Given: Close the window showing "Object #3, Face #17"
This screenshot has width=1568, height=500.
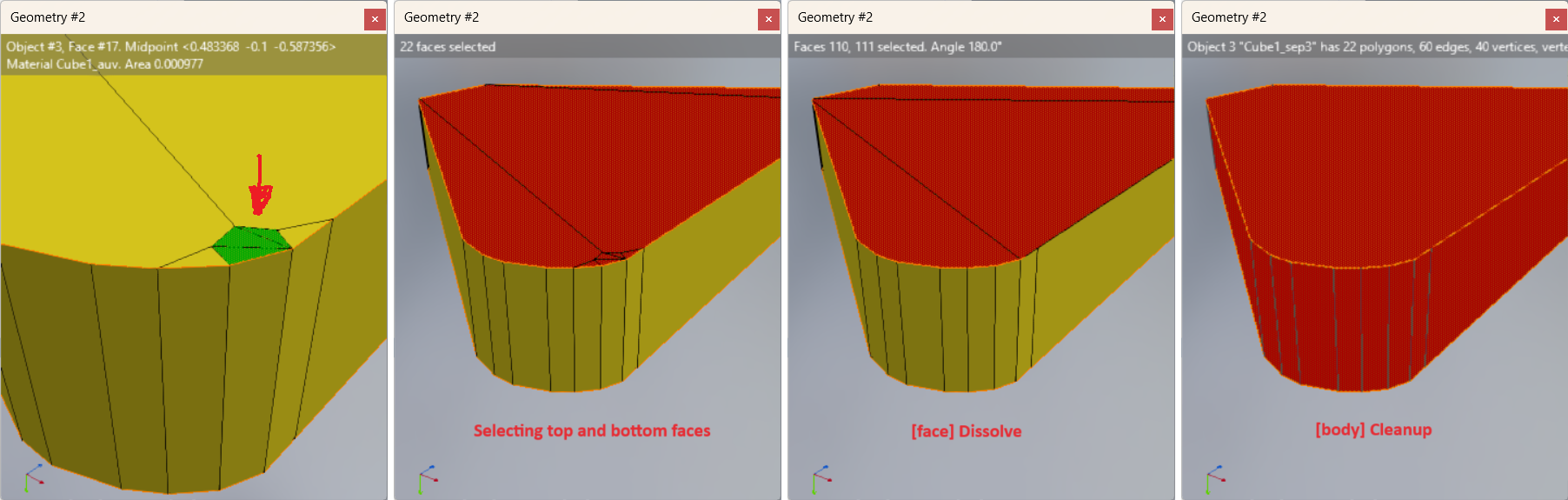Looking at the screenshot, I should click(375, 19).
